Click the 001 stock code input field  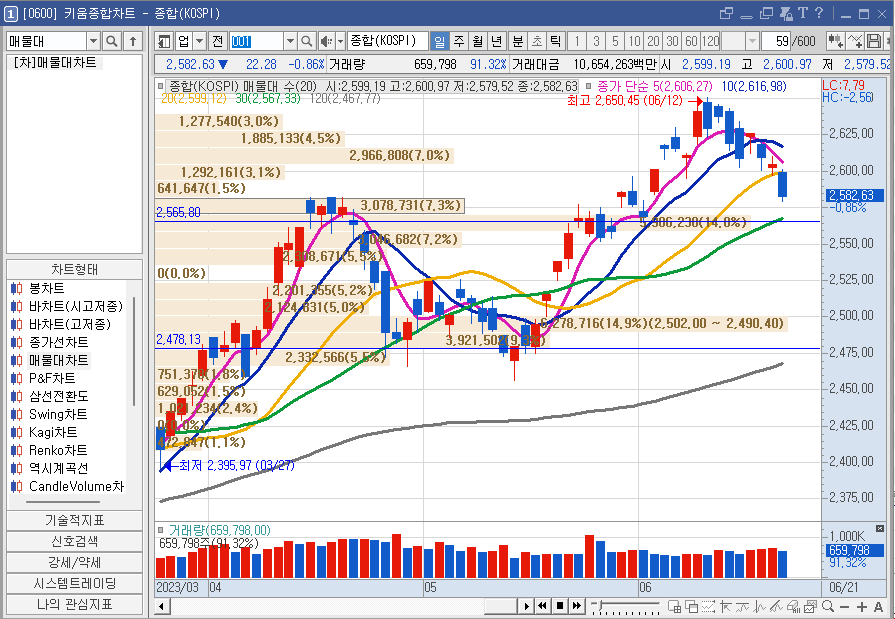point(256,41)
